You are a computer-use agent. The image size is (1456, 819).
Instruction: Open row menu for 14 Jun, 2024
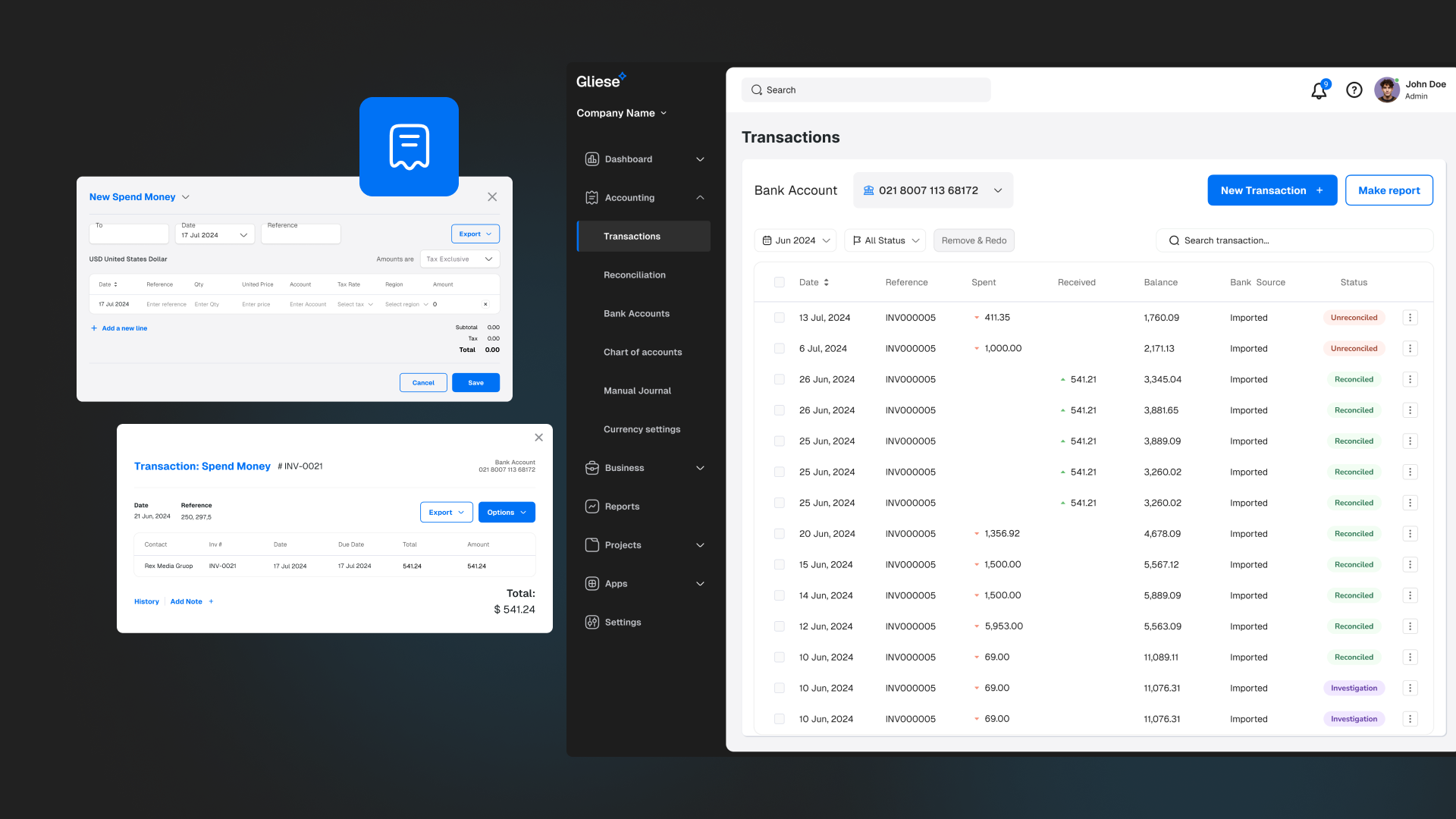[1410, 596]
